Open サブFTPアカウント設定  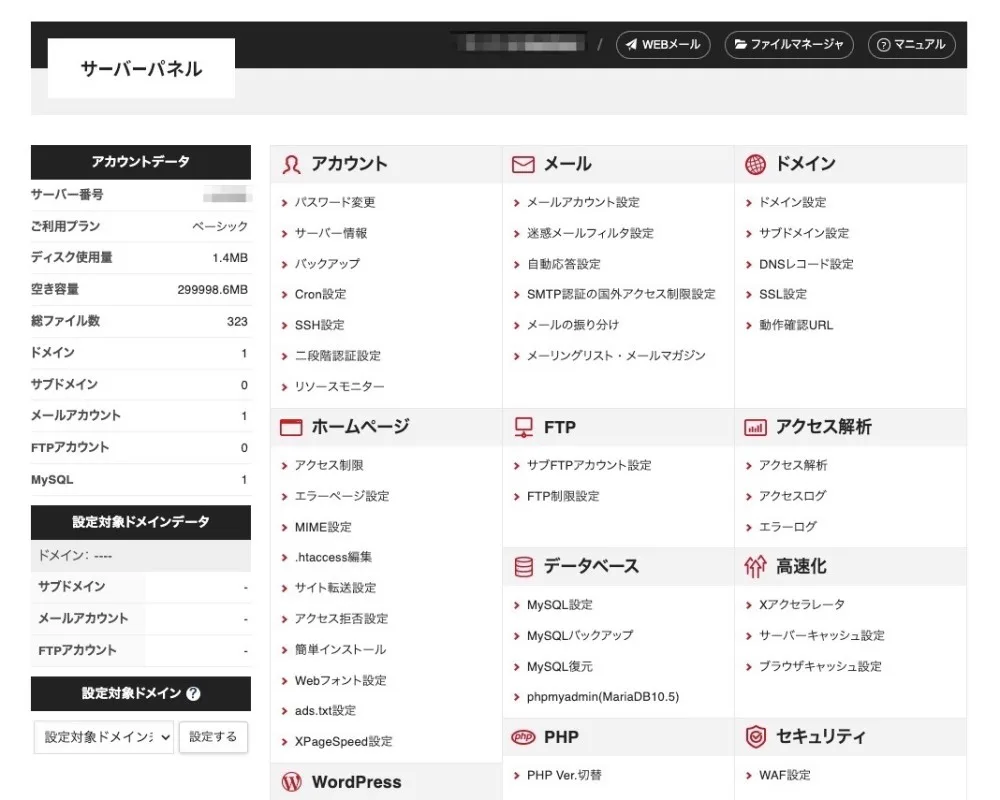[589, 465]
